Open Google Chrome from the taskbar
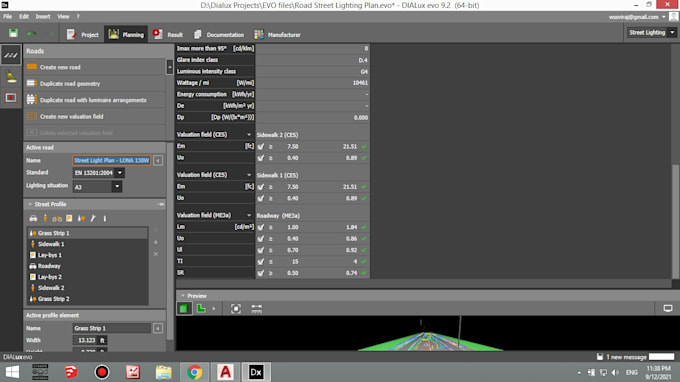The height and width of the screenshot is (382, 680). 195,372
